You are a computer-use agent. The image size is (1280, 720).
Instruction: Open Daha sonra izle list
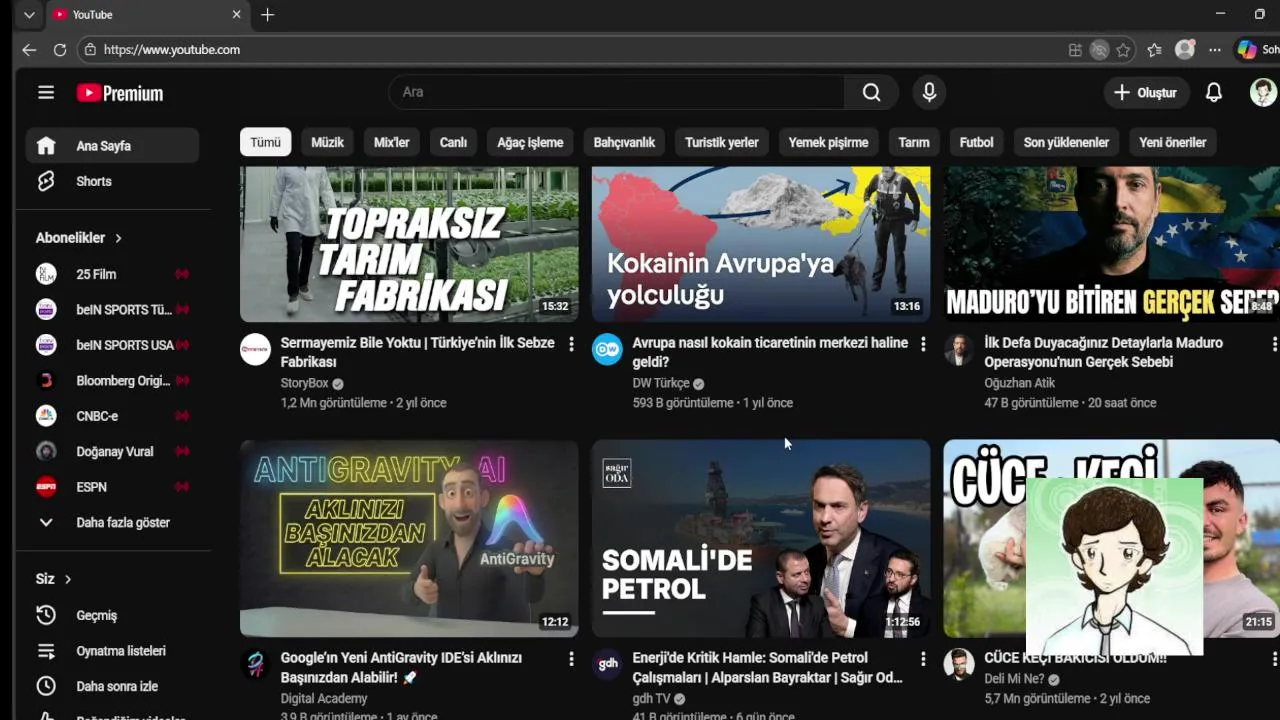112,686
